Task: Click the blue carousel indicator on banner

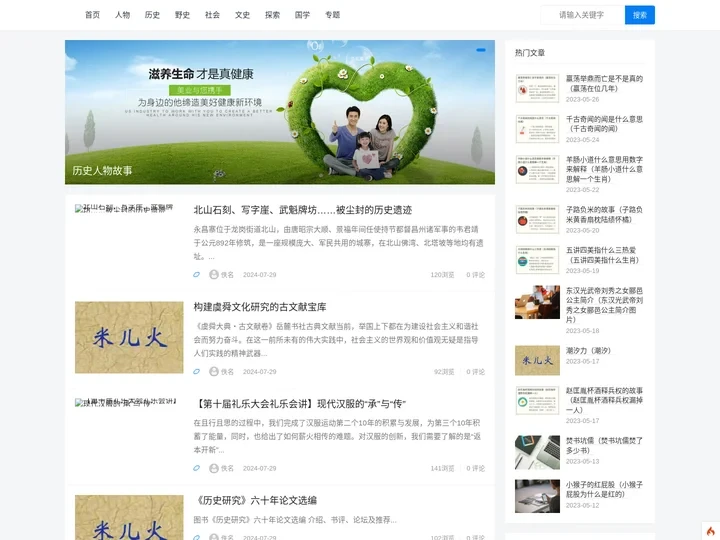Action: 481,50
